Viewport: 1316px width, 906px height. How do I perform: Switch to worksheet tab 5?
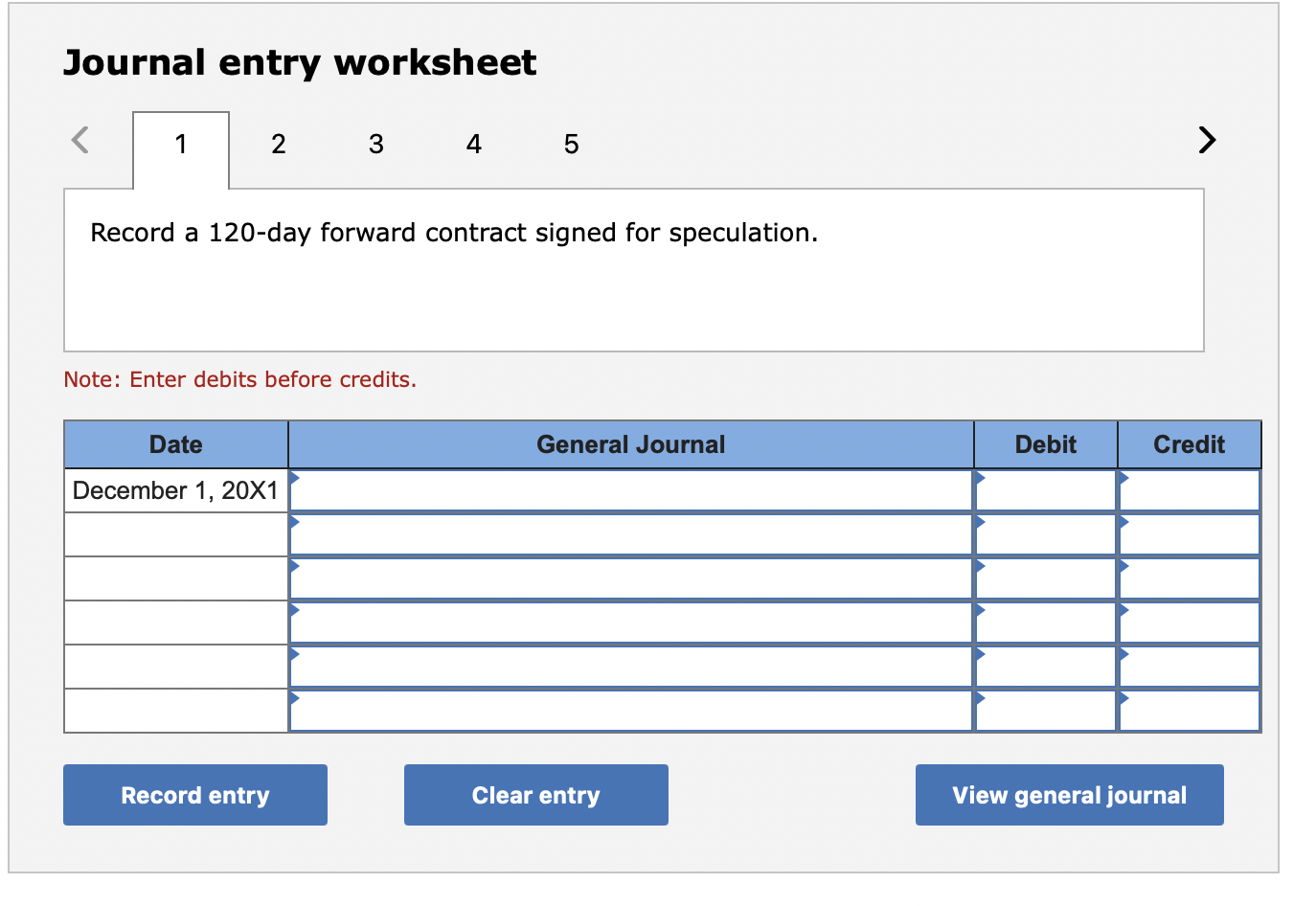click(x=572, y=145)
